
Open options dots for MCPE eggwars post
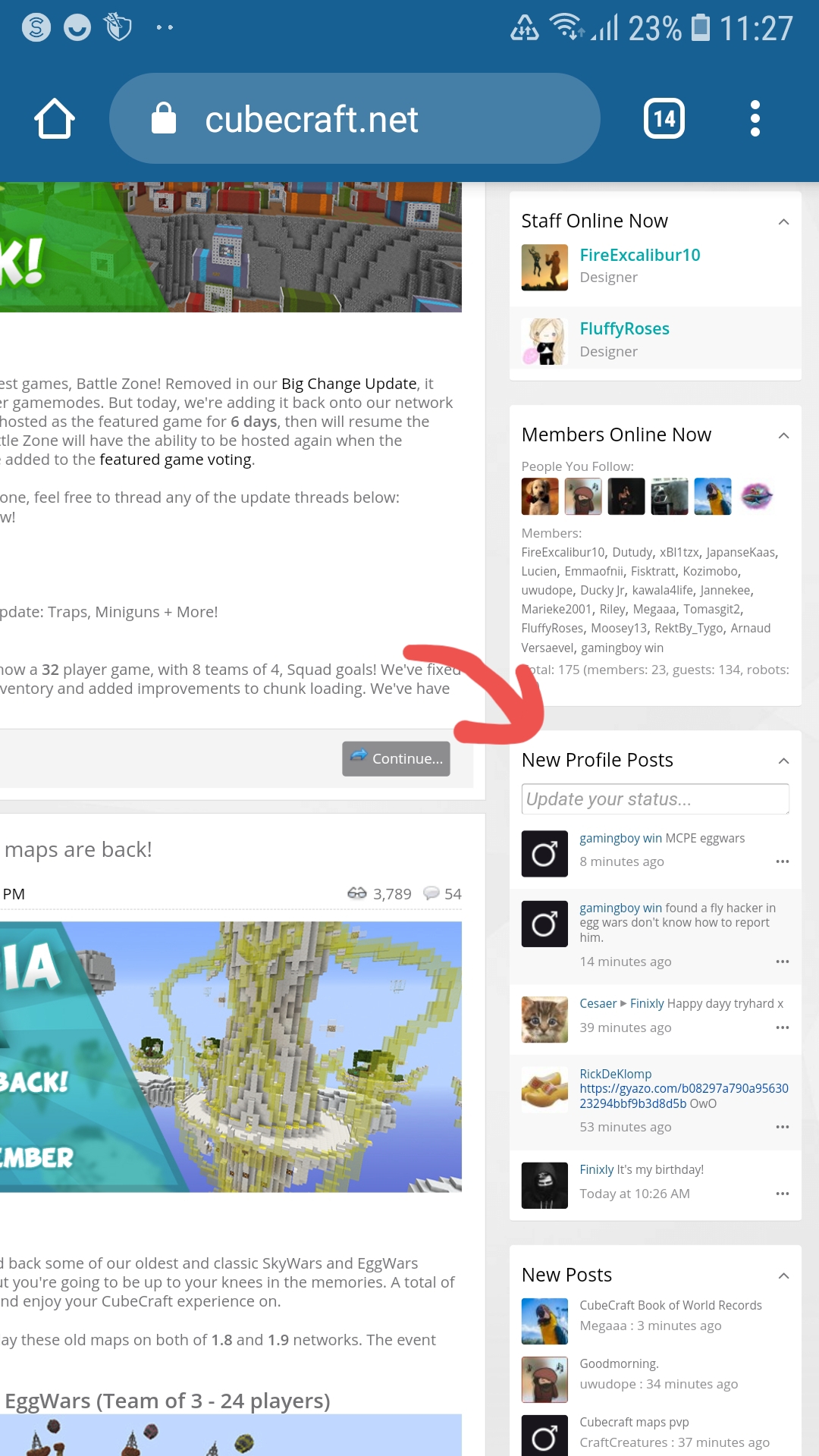pyautogui.click(x=783, y=861)
